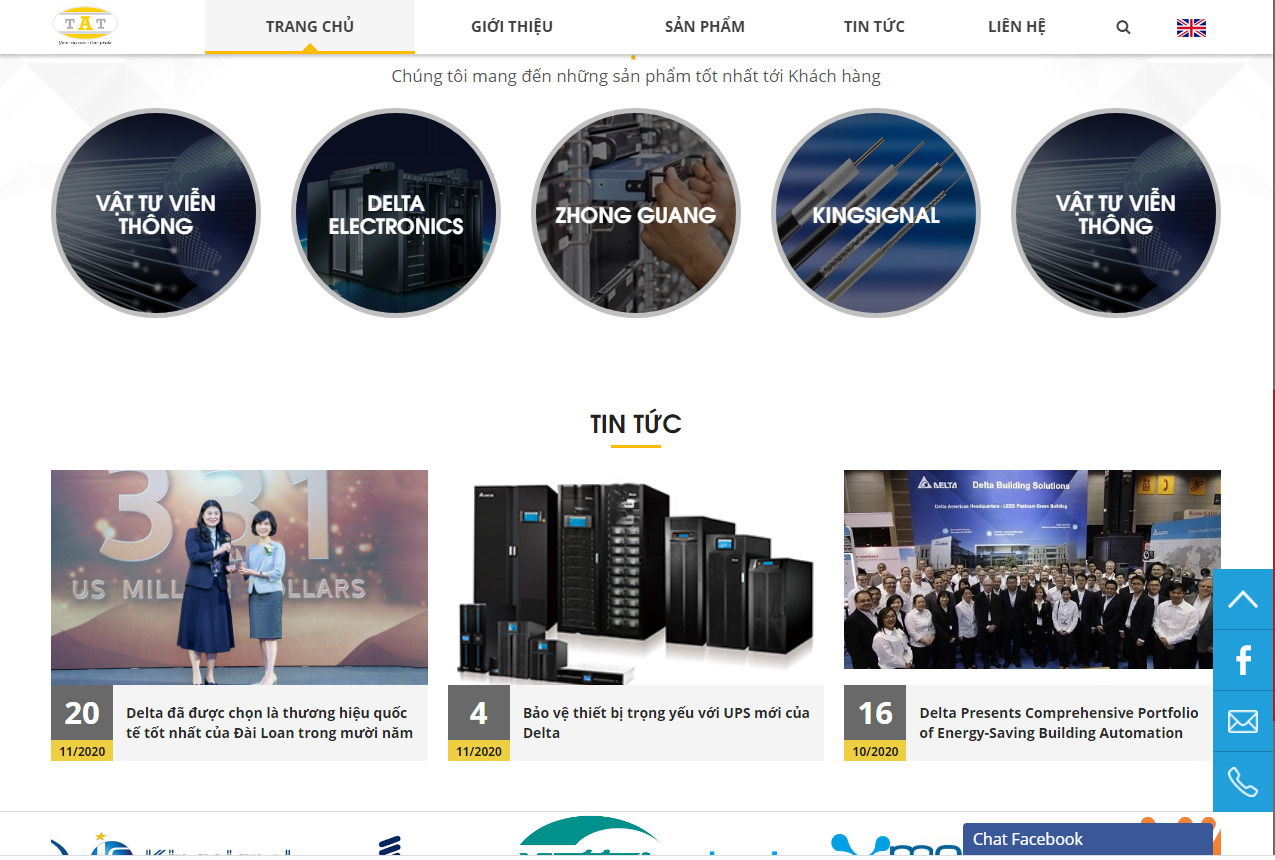Click the phone call sidebar icon
The height and width of the screenshot is (860, 1275).
pos(1243,781)
